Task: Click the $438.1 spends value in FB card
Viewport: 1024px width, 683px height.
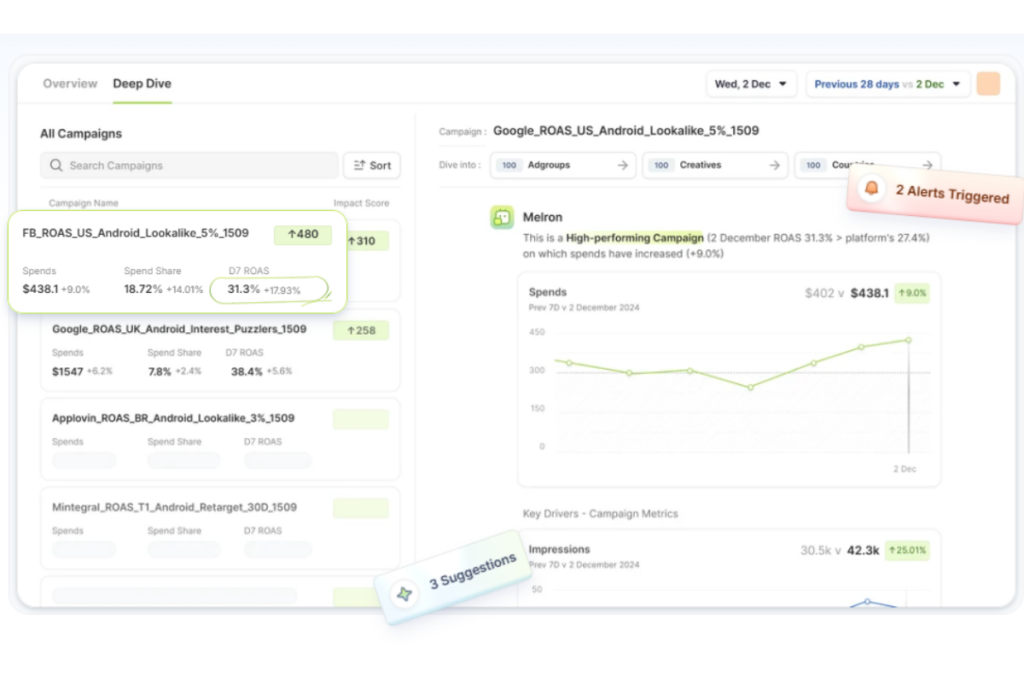Action: pyautogui.click(x=40, y=289)
